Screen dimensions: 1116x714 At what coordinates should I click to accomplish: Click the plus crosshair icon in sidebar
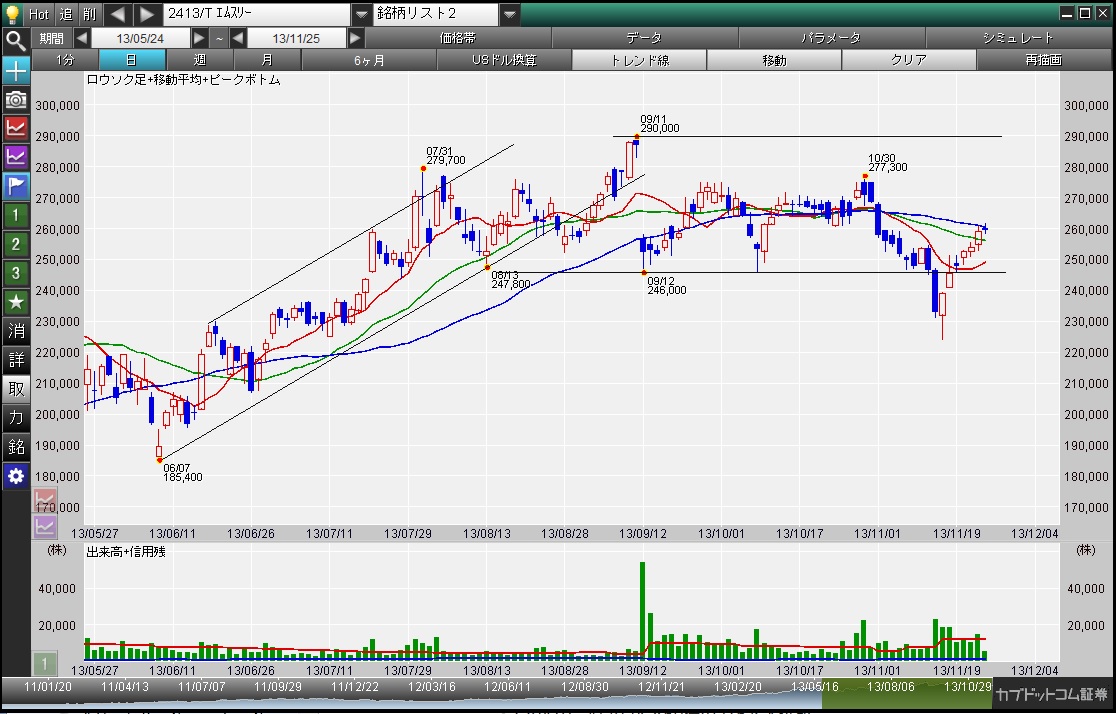pos(16,71)
